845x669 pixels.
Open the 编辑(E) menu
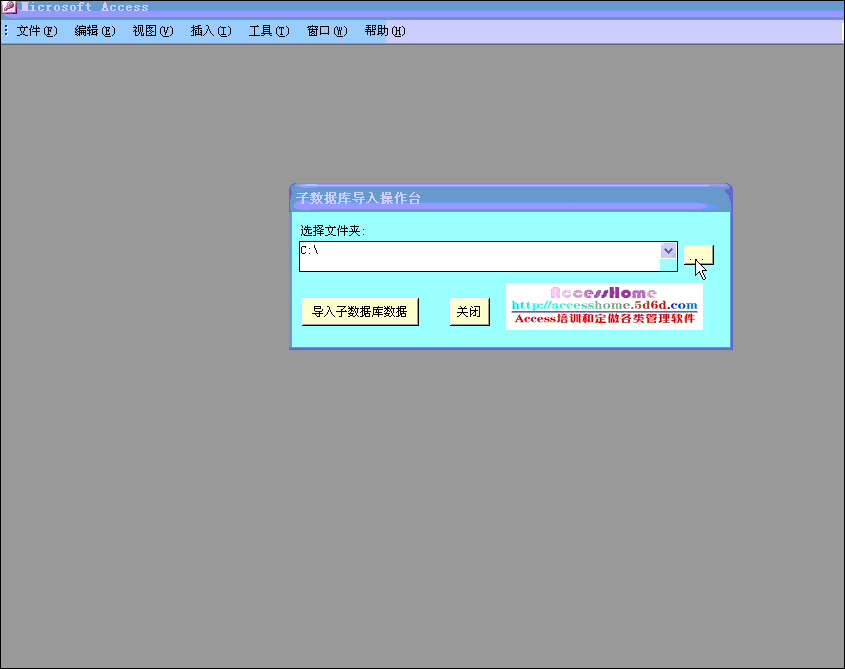click(95, 31)
